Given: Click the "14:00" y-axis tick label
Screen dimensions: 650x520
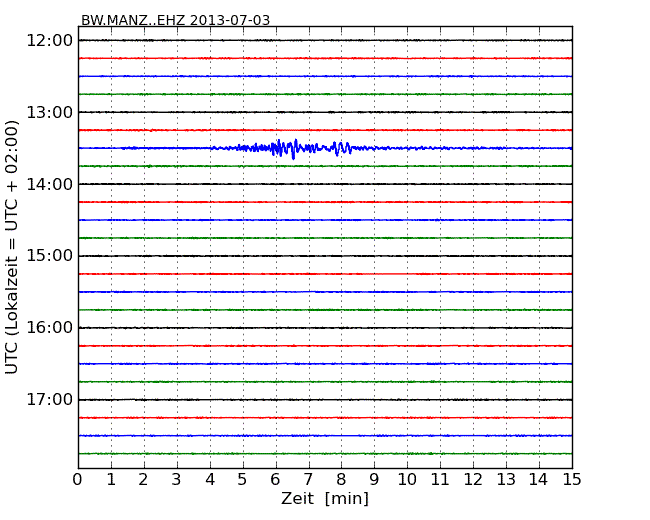Looking at the screenshot, I should [50, 184].
